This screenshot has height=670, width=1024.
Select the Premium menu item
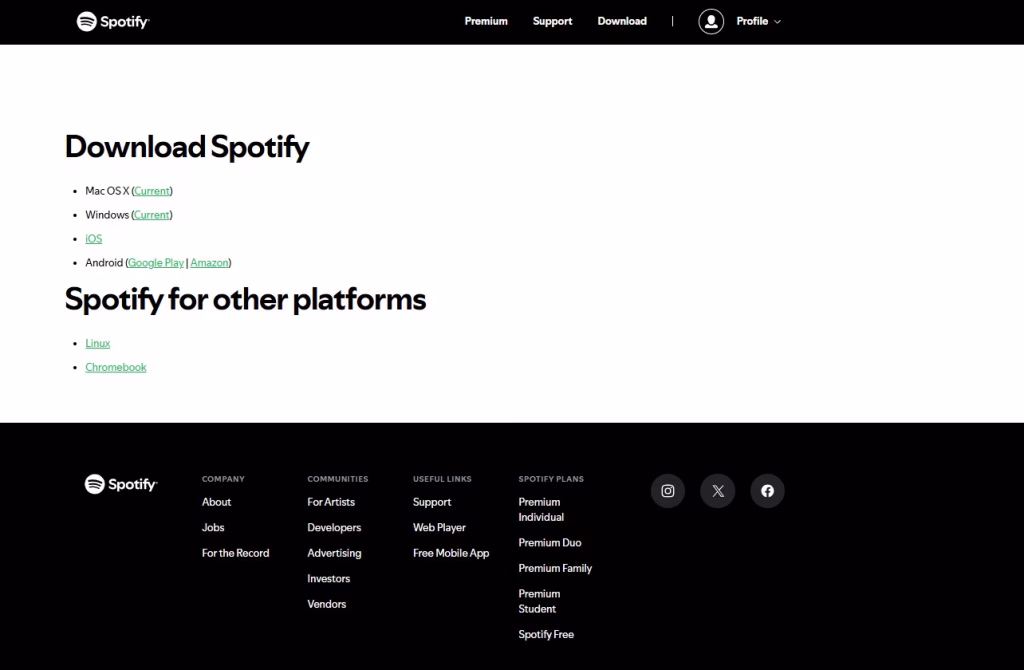486,21
